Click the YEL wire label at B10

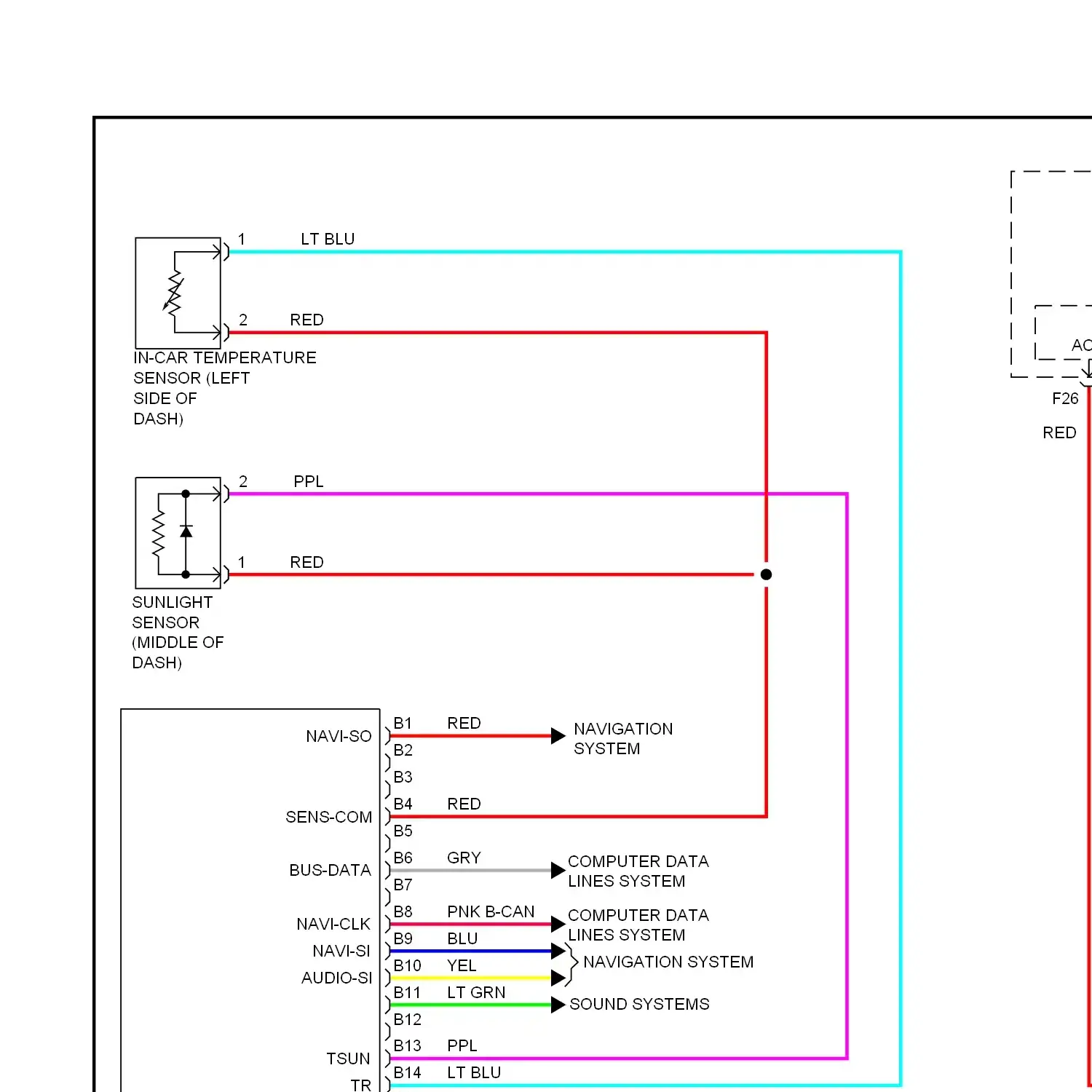[462, 965]
